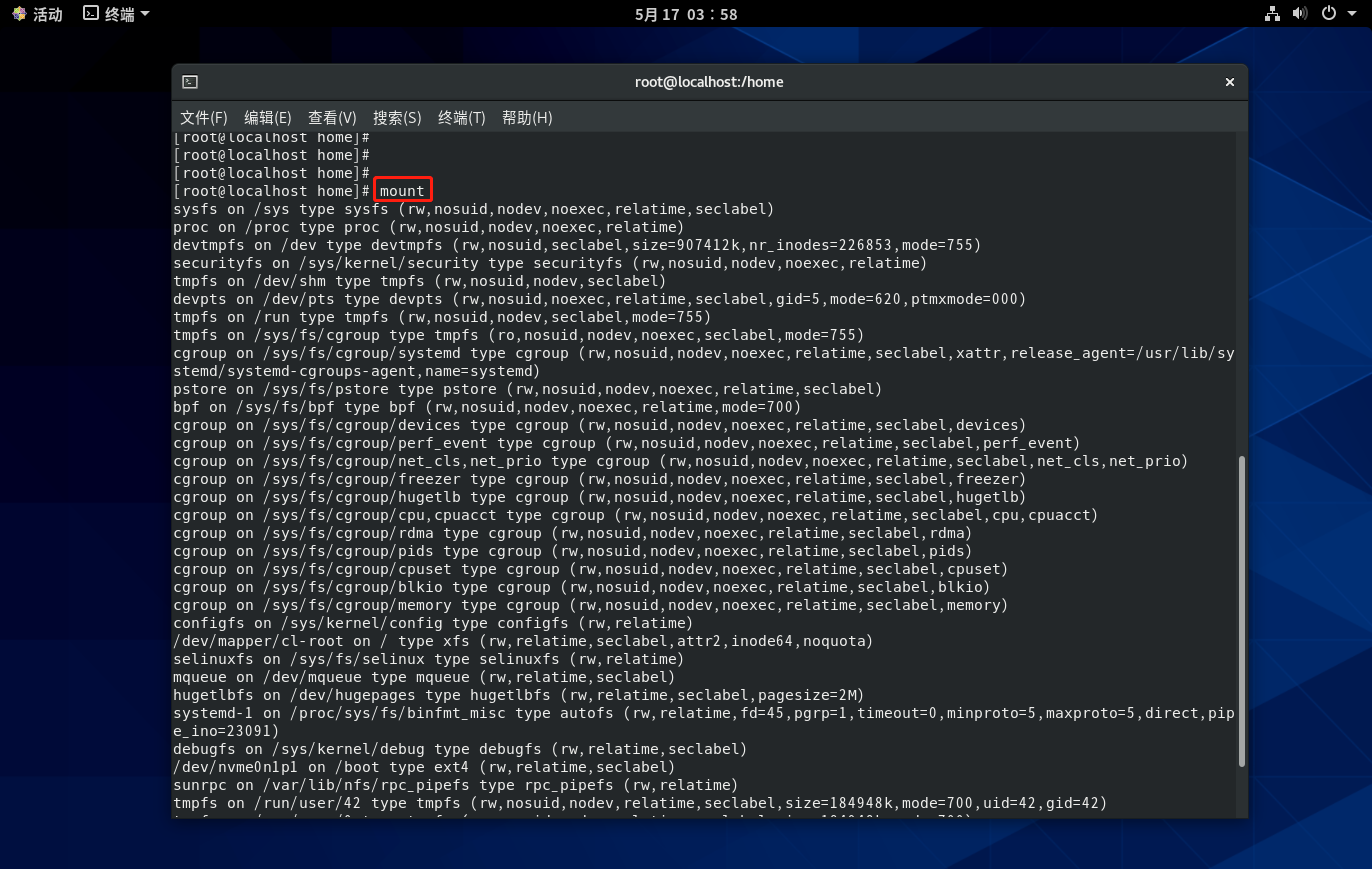This screenshot has height=869, width=1372.
Task: Open the 查看(V) menu
Action: coord(332,118)
